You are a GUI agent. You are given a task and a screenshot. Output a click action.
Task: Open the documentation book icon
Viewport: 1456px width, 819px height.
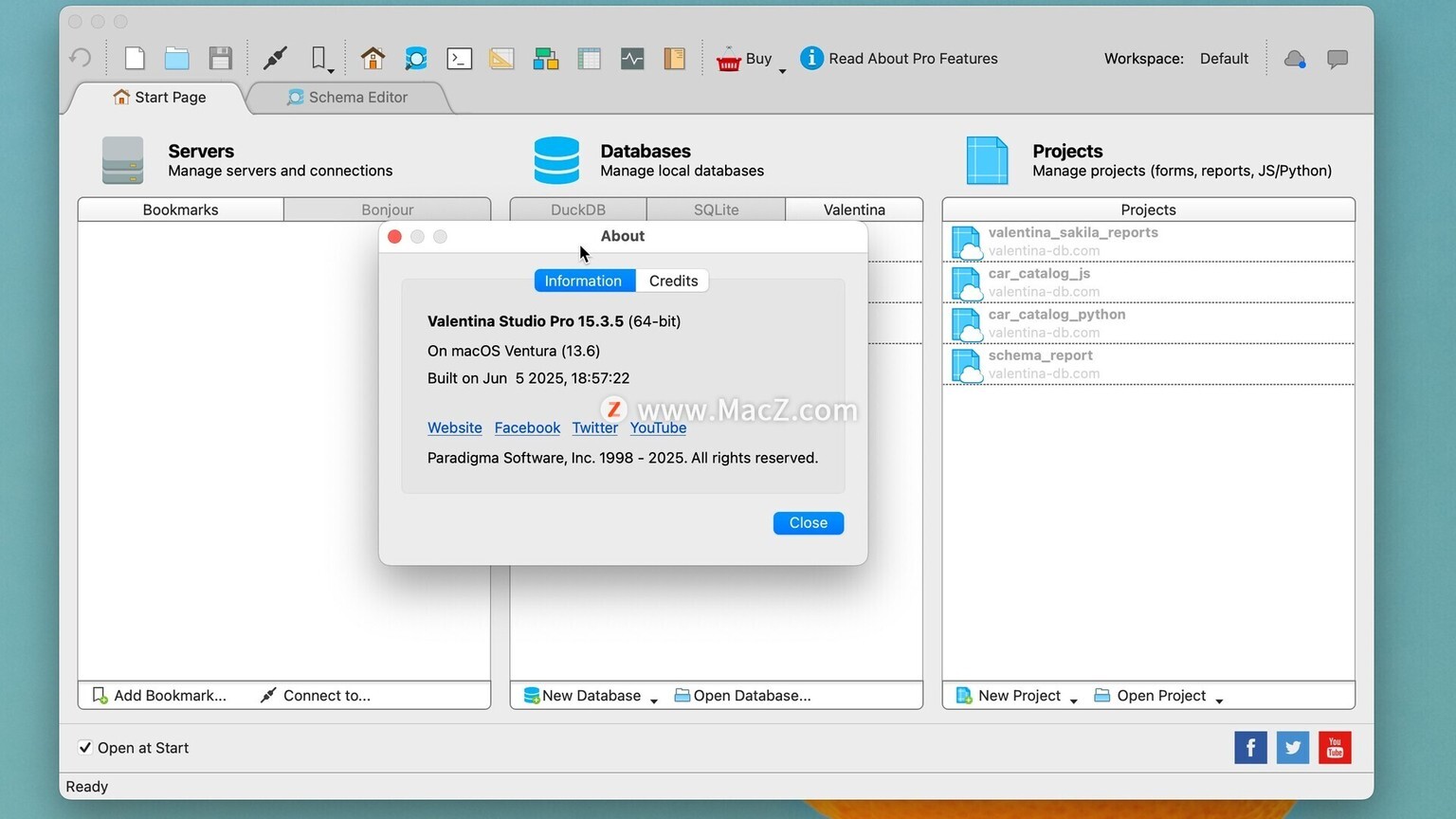coord(674,58)
